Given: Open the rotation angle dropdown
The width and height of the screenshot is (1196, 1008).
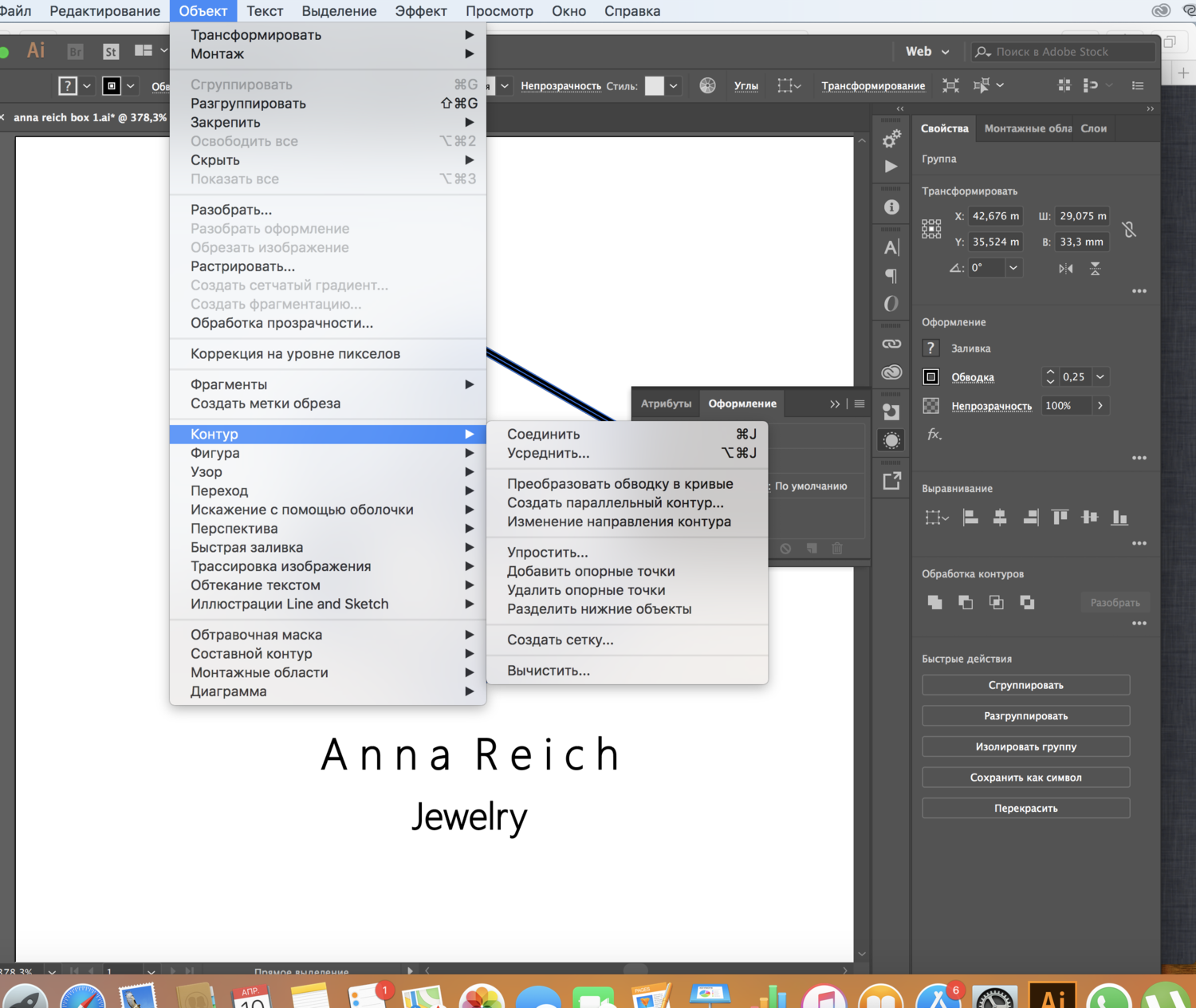Looking at the screenshot, I should 1013,268.
